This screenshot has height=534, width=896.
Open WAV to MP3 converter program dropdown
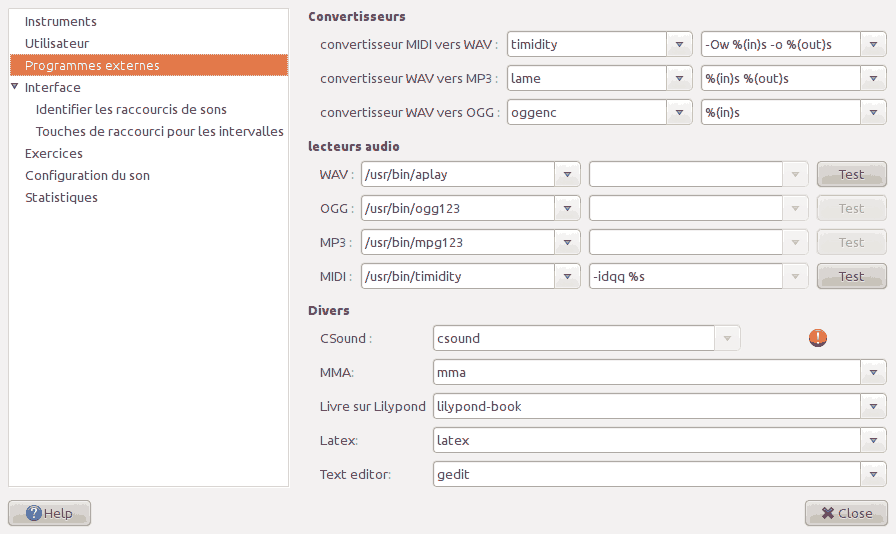click(679, 78)
